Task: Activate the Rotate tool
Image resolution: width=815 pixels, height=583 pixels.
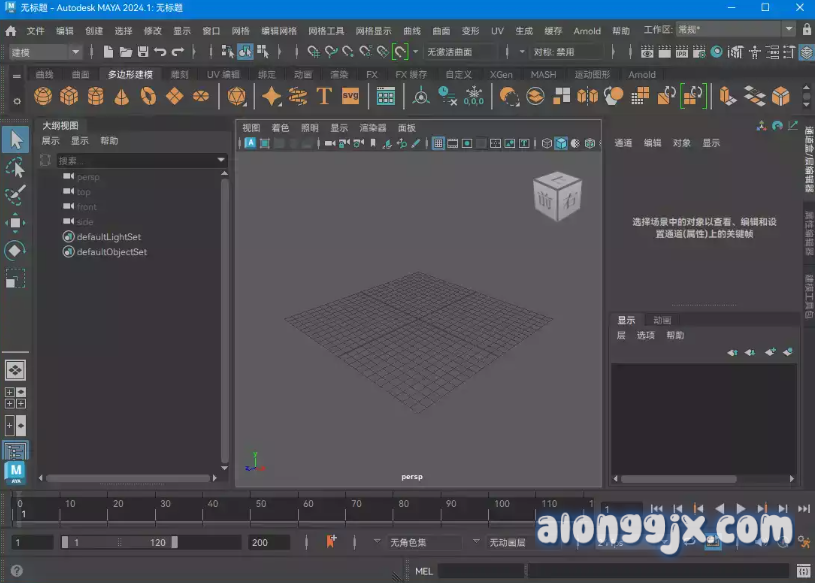Action: 15,250
